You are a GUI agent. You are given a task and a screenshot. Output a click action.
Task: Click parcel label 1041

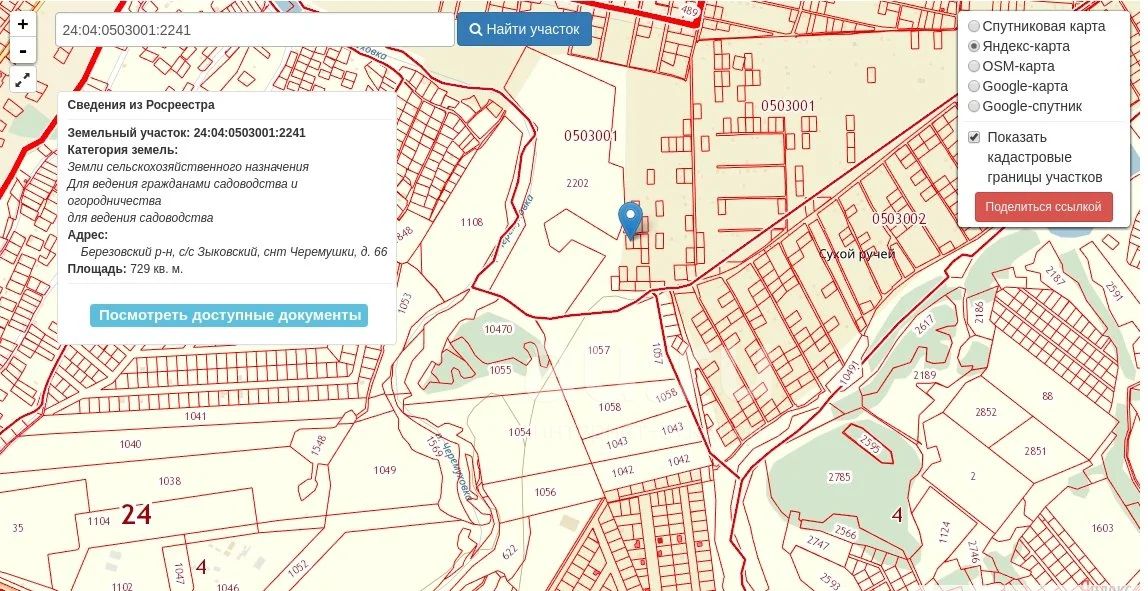point(195,416)
